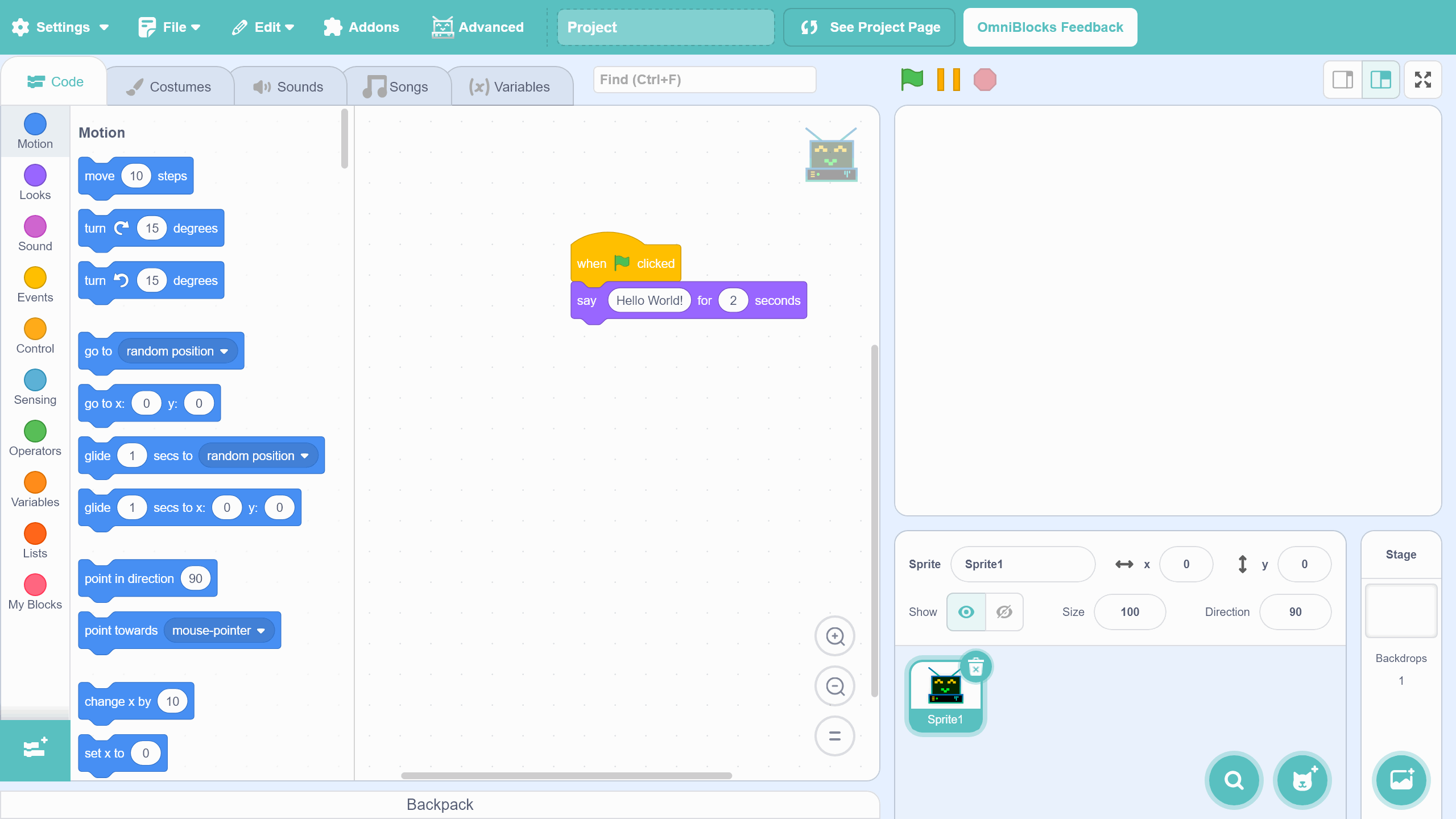Open the Variables tab

[x=510, y=87]
